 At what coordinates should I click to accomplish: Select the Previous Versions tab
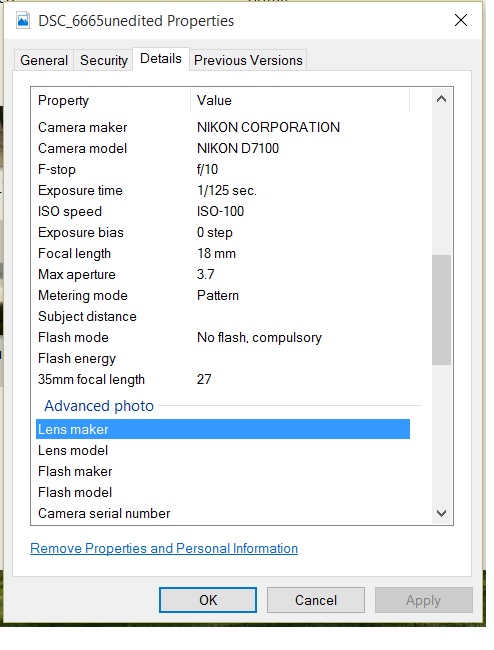coord(248,61)
